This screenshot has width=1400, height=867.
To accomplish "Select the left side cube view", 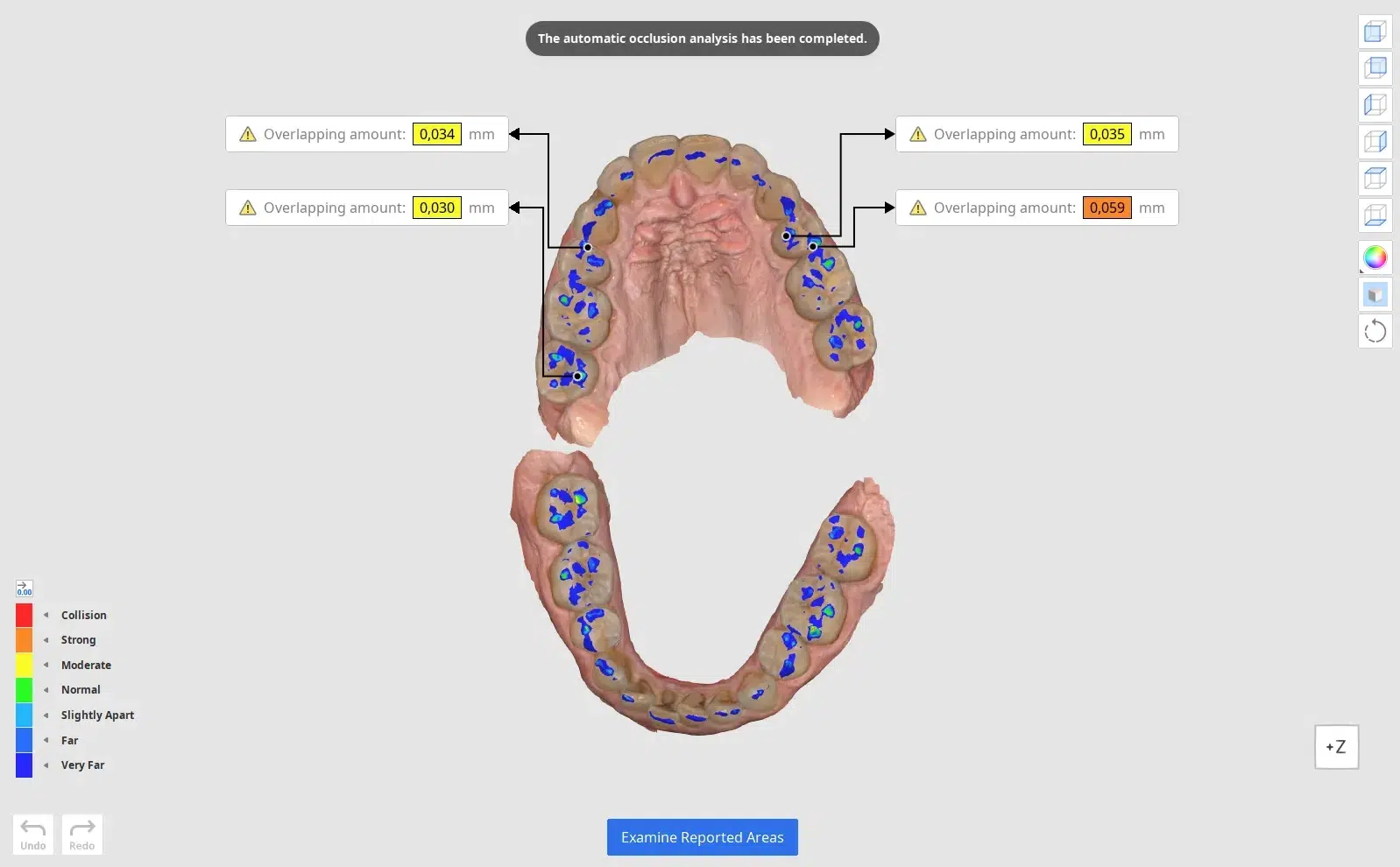I will pyautogui.click(x=1375, y=105).
